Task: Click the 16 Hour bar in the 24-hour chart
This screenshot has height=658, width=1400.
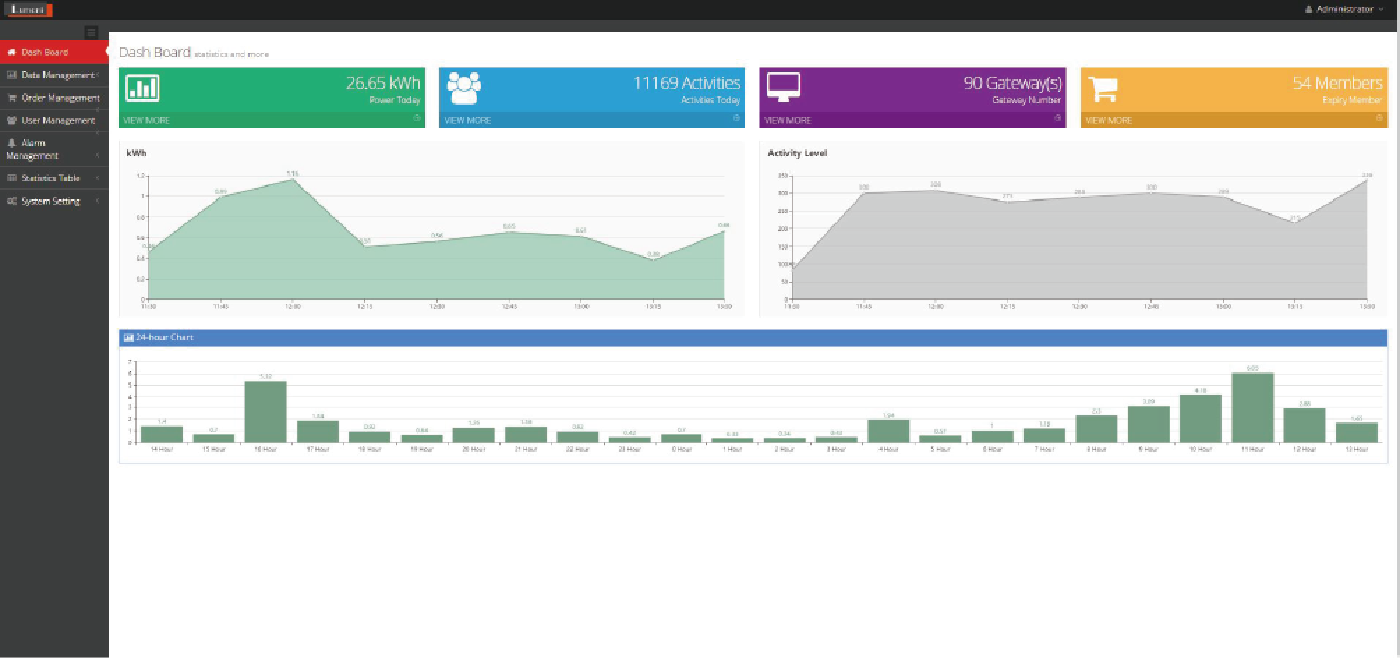Action: click(x=266, y=411)
